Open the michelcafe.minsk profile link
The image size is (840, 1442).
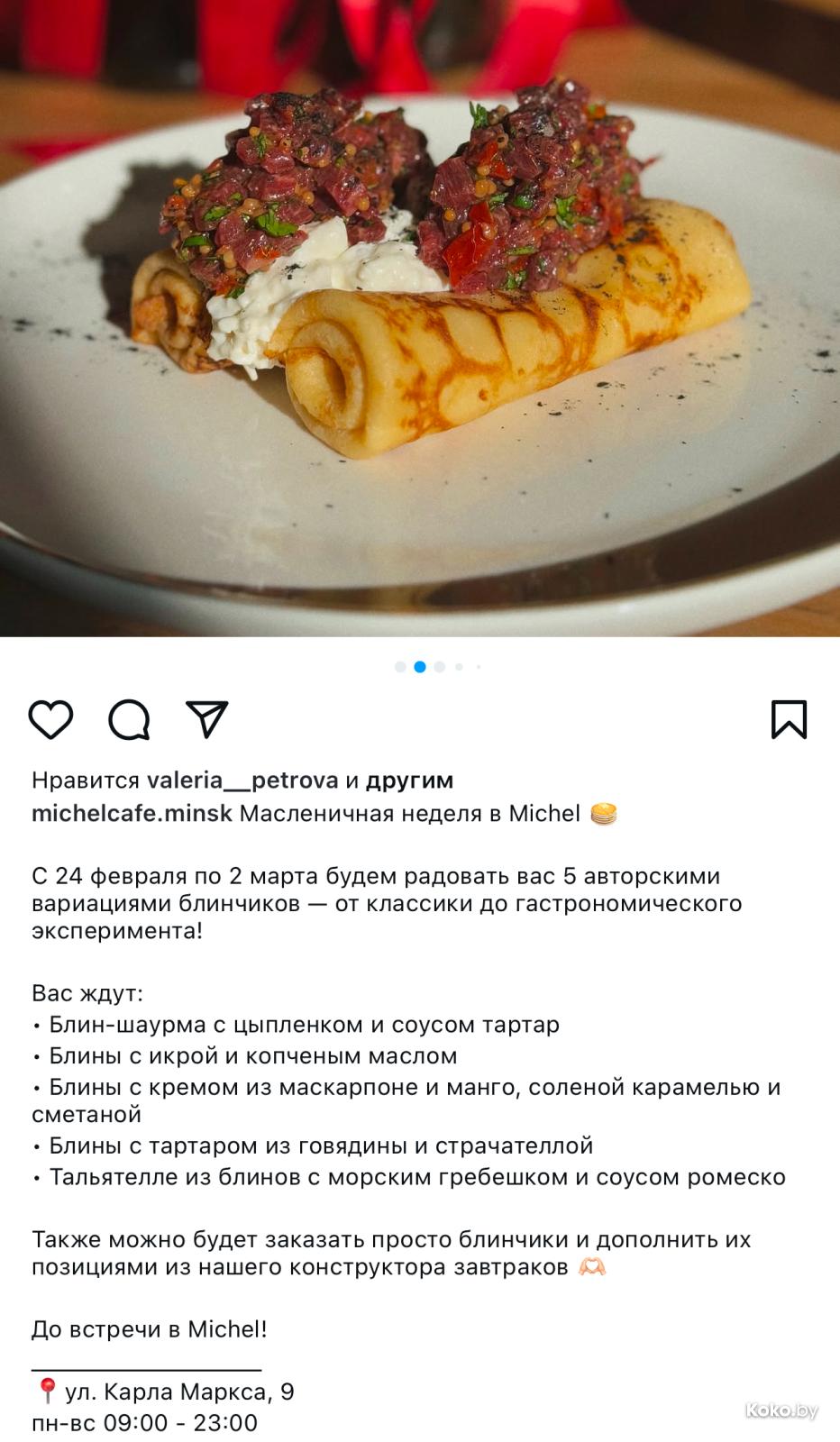coord(132,813)
